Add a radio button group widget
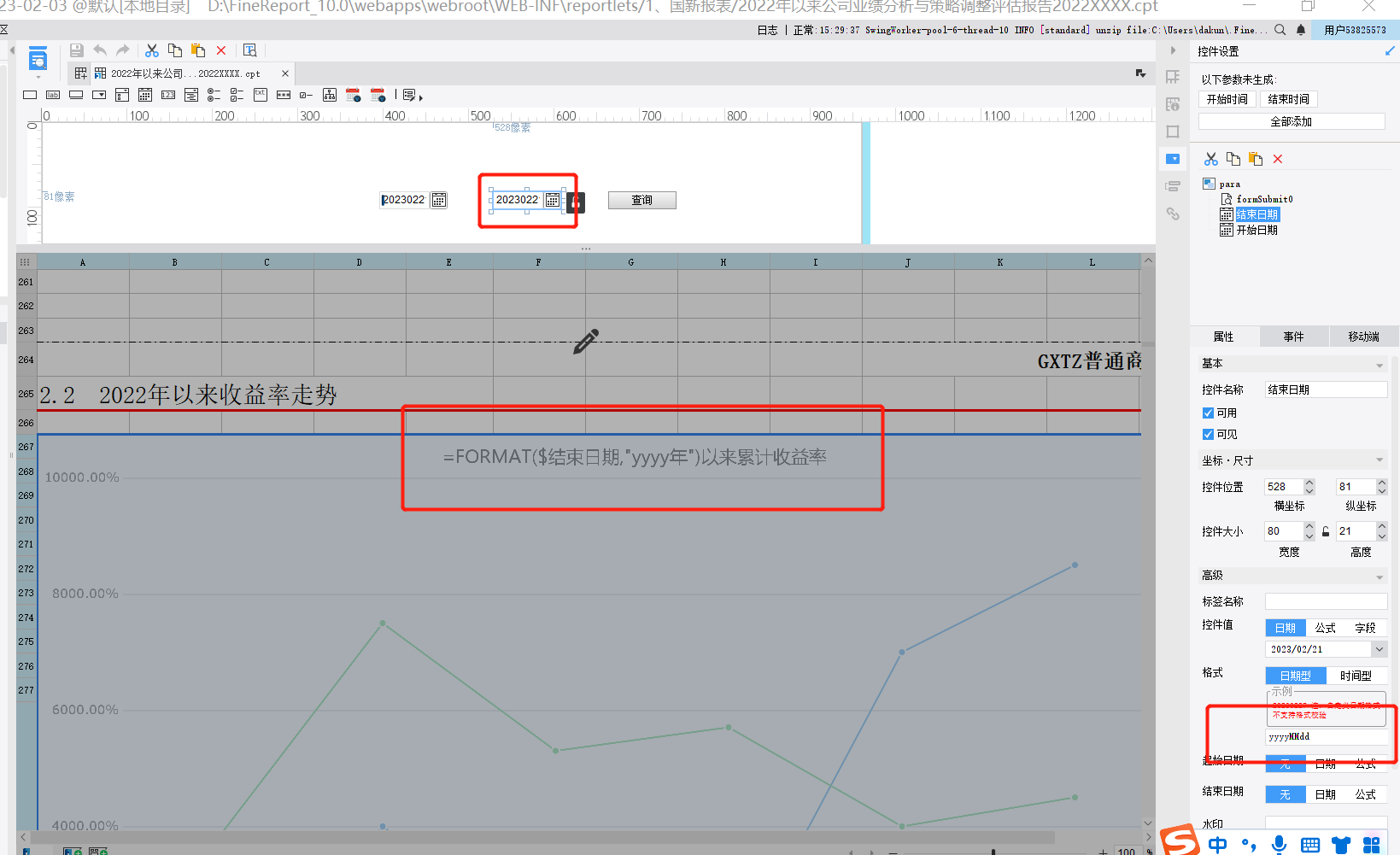The width and height of the screenshot is (1400, 855). click(x=214, y=95)
